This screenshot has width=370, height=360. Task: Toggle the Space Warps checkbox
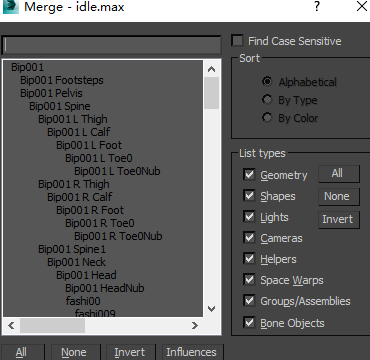tap(249, 280)
